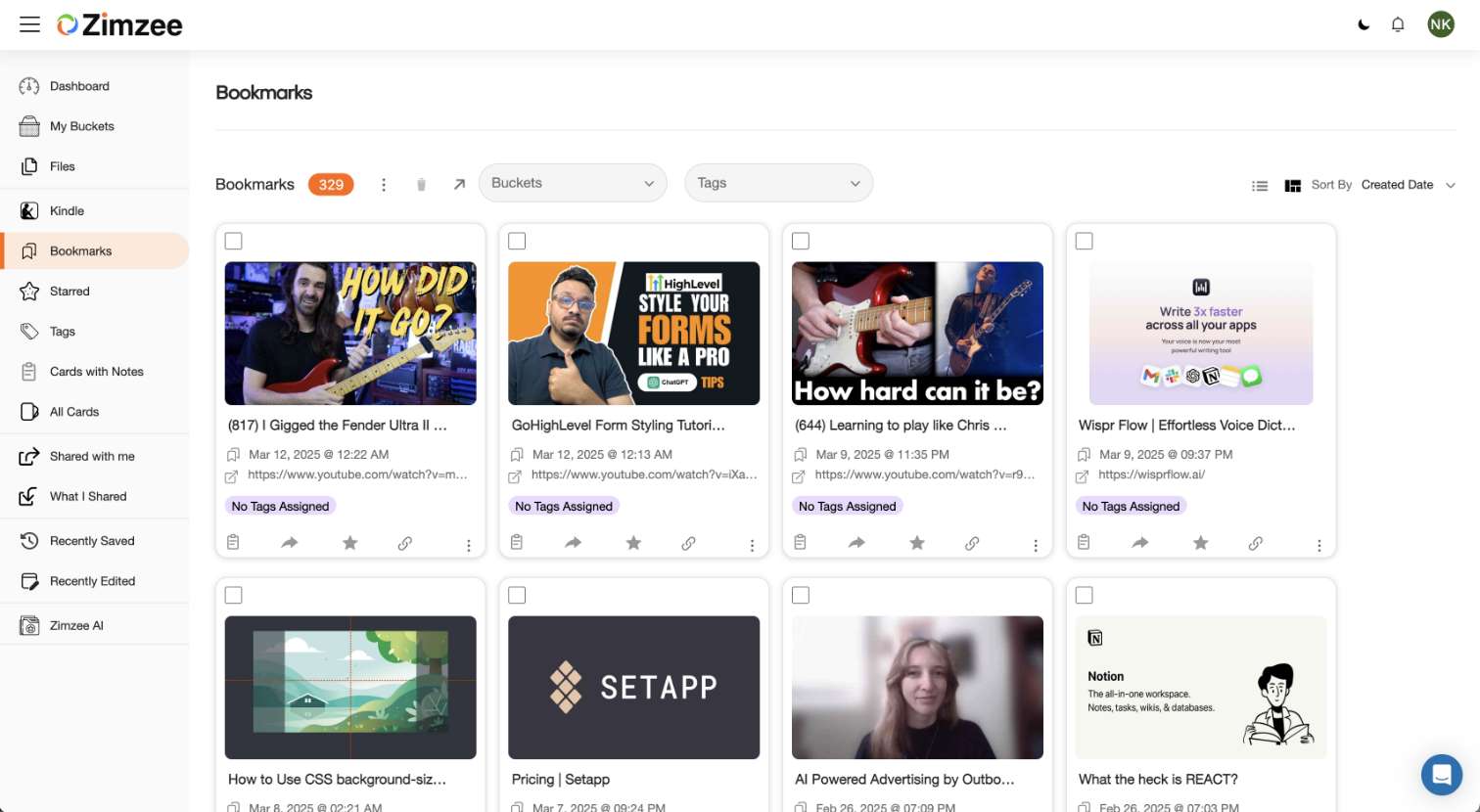Expand the Tags filter dropdown
Image resolution: width=1480 pixels, height=812 pixels.
pos(778,183)
